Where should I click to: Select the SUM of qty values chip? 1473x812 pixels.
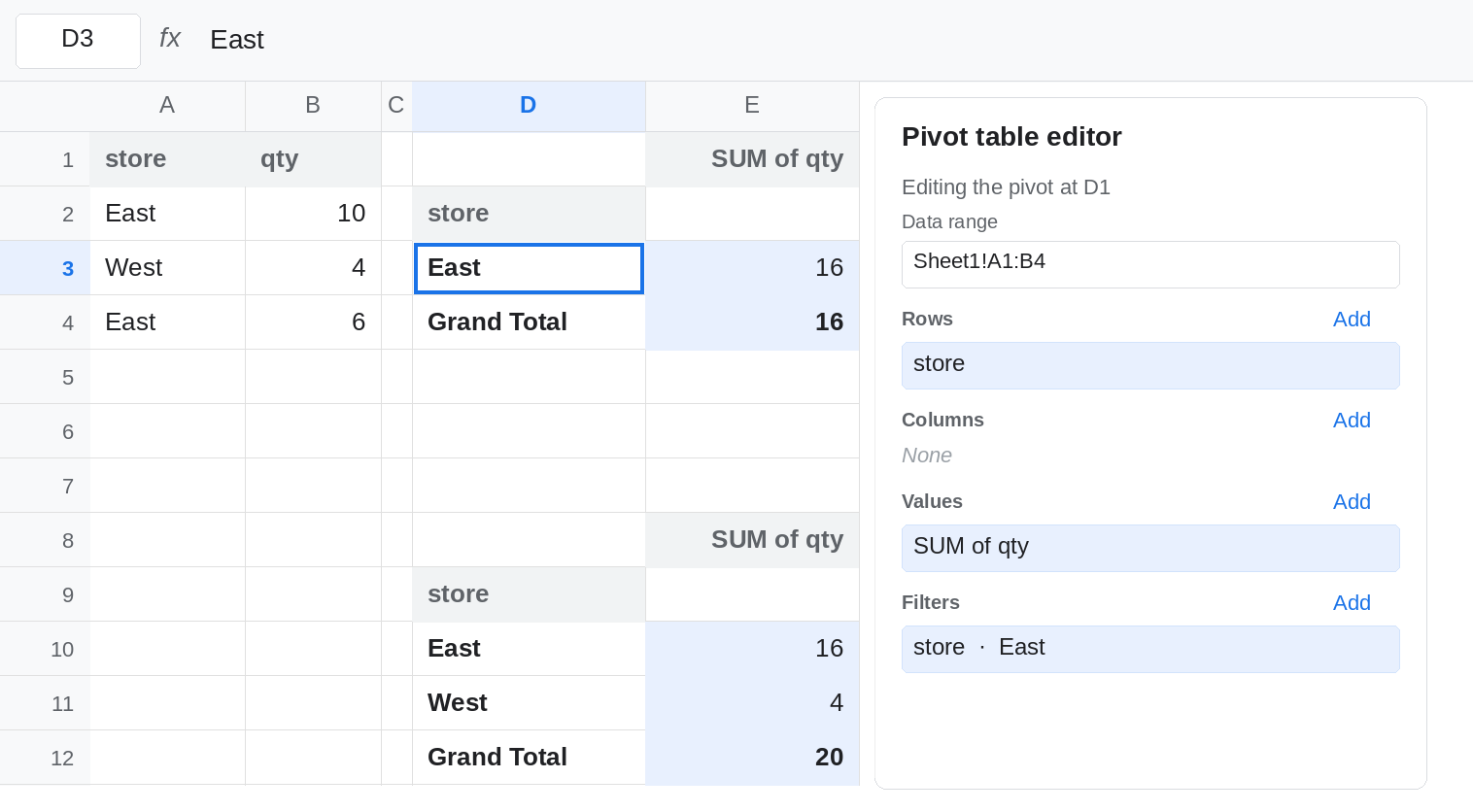click(x=1150, y=548)
